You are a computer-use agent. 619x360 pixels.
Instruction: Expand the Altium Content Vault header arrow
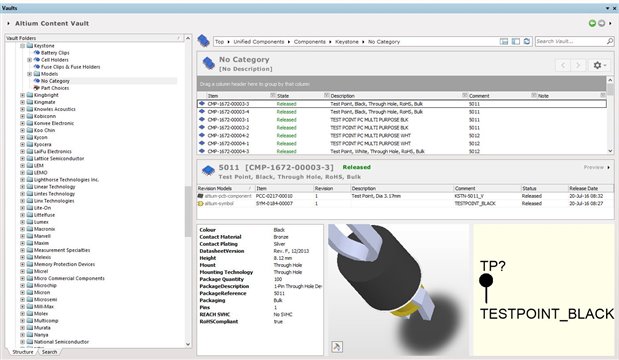tap(8, 24)
